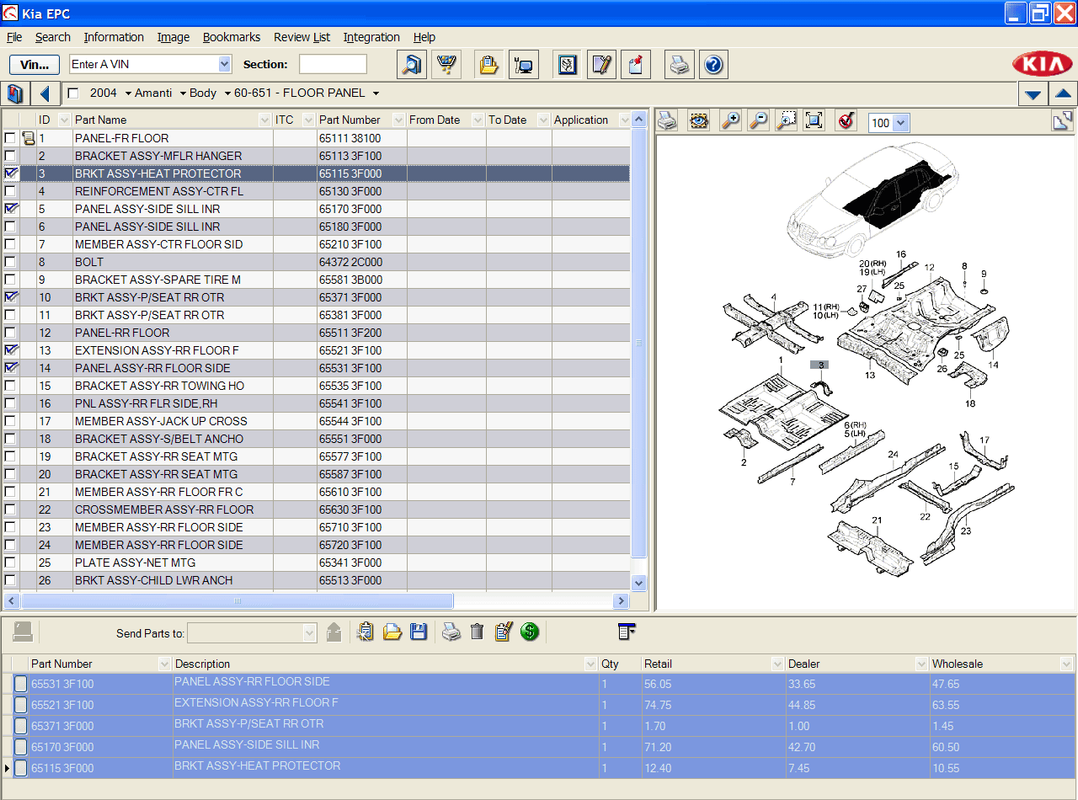Open the Part Number column filter arrow
Screen dimensions: 1078x800
click(x=398, y=120)
